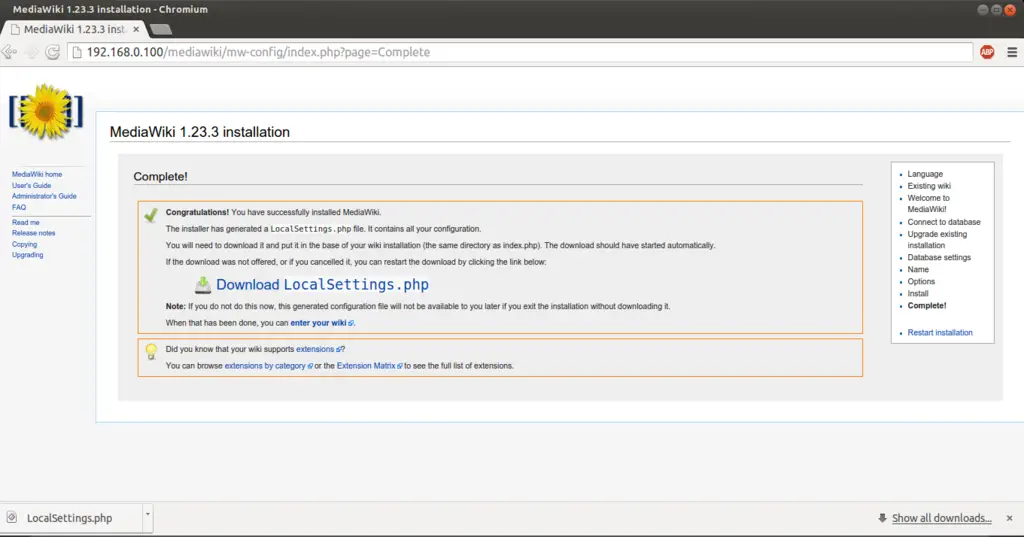The image size is (1024, 537).
Task: Click the enter your wiki link
Action: point(319,323)
